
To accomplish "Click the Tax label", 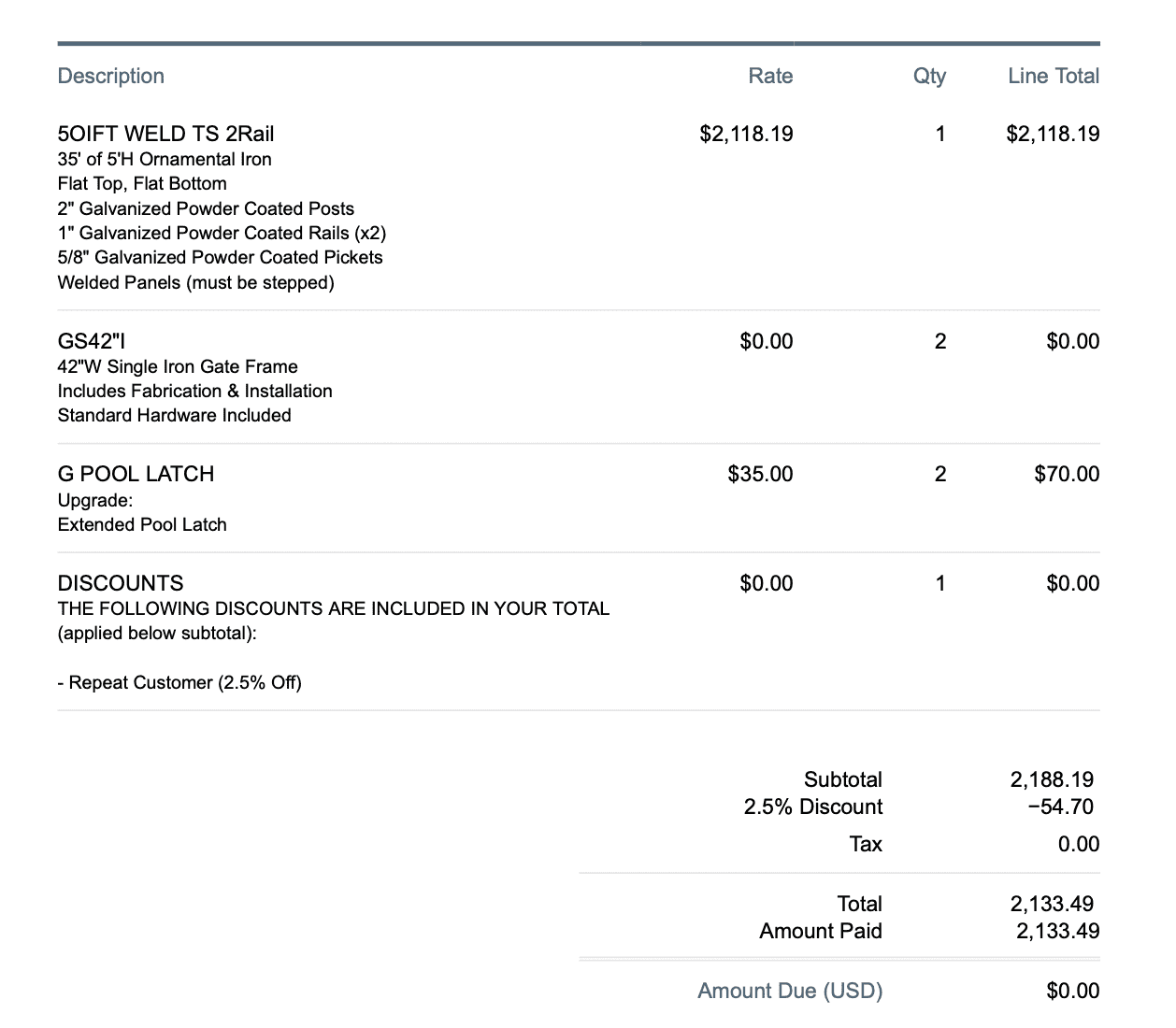I will [865, 844].
